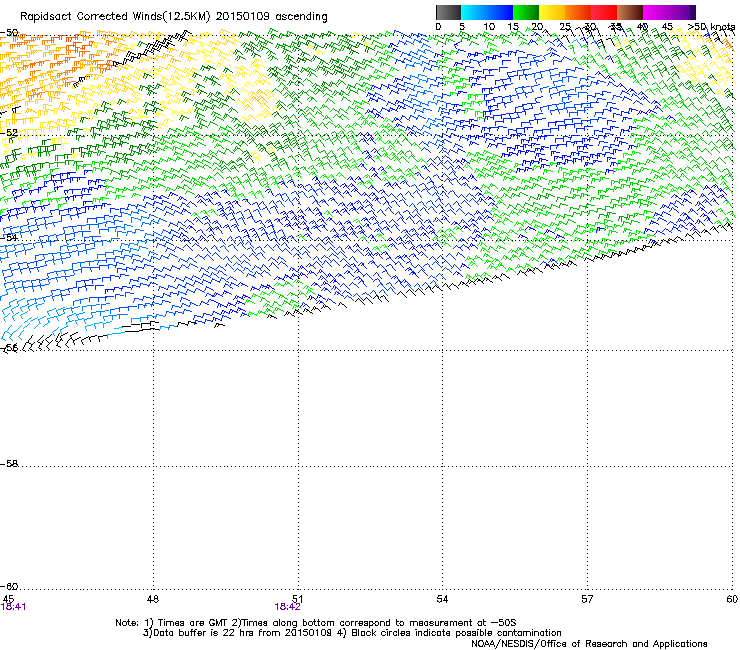Click the 'Black circles indicate possible contamination' note
Viewport: 740px width, 650px height.
(x=456, y=633)
